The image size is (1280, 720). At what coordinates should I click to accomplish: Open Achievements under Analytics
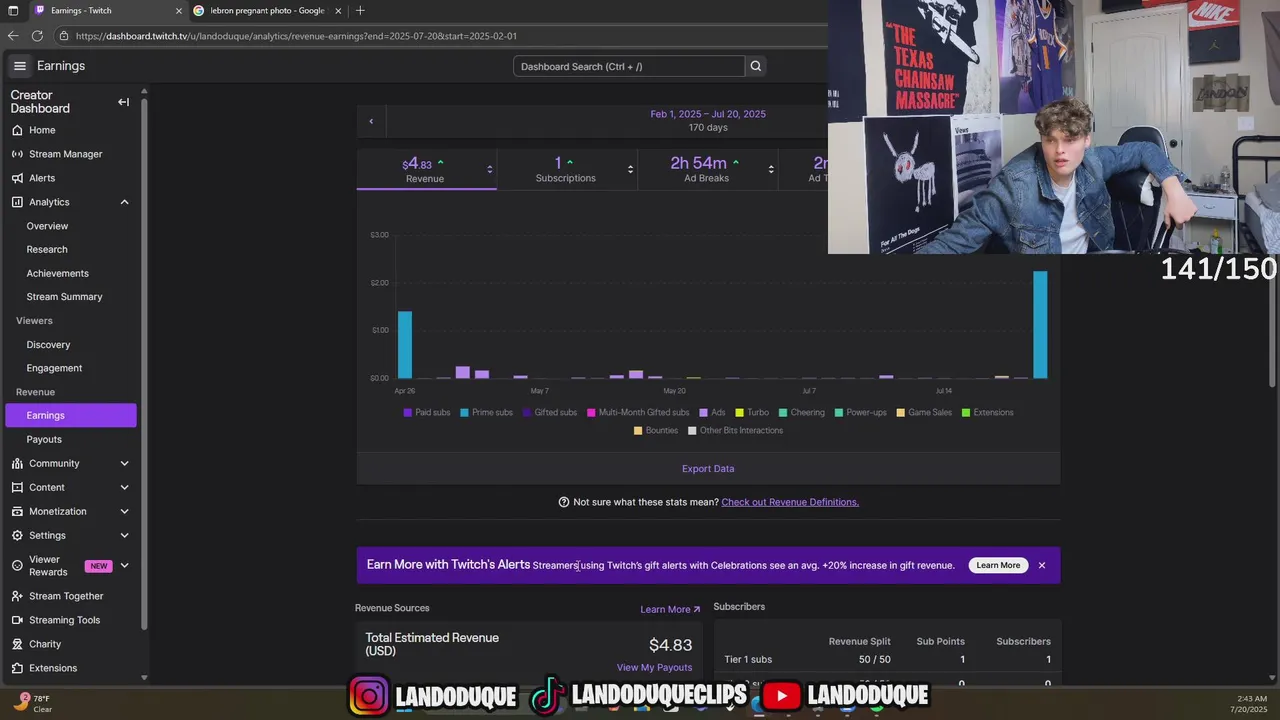[57, 273]
